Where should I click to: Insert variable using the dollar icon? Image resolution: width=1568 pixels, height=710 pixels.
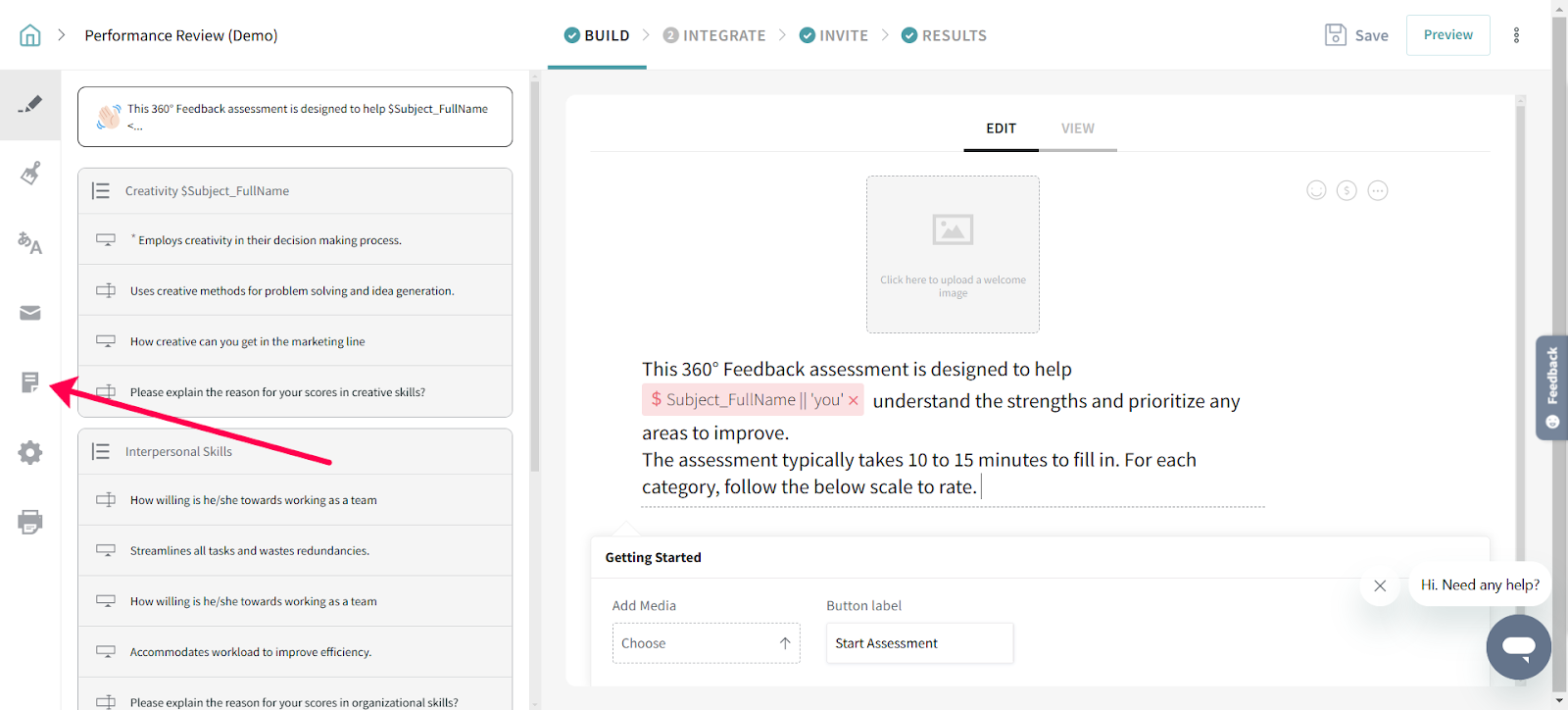(x=1347, y=190)
